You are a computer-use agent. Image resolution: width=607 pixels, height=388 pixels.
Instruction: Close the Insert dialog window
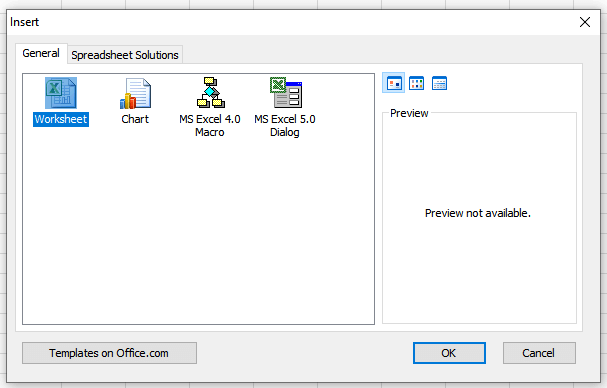(x=585, y=22)
